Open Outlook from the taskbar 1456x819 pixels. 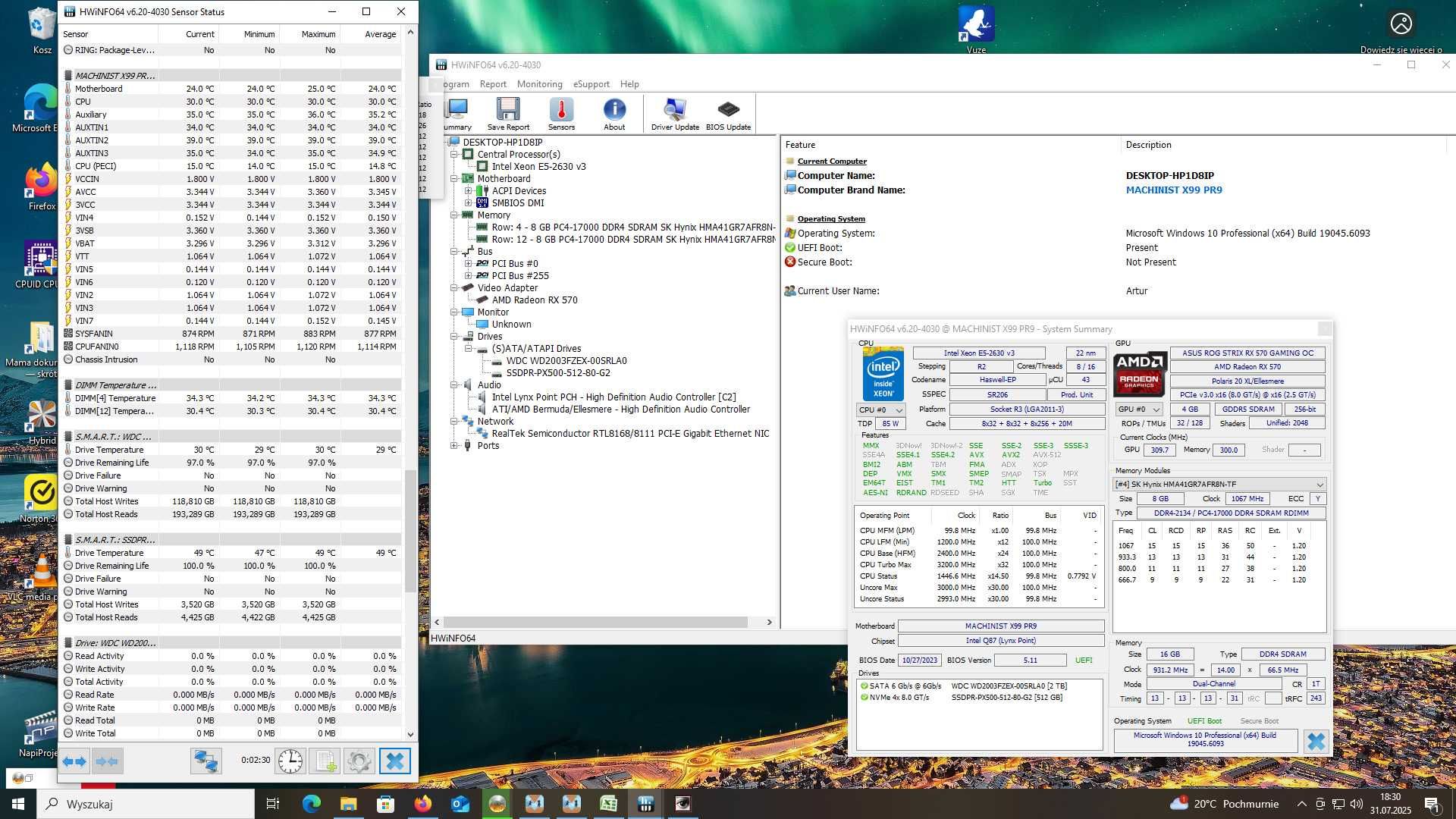460,804
